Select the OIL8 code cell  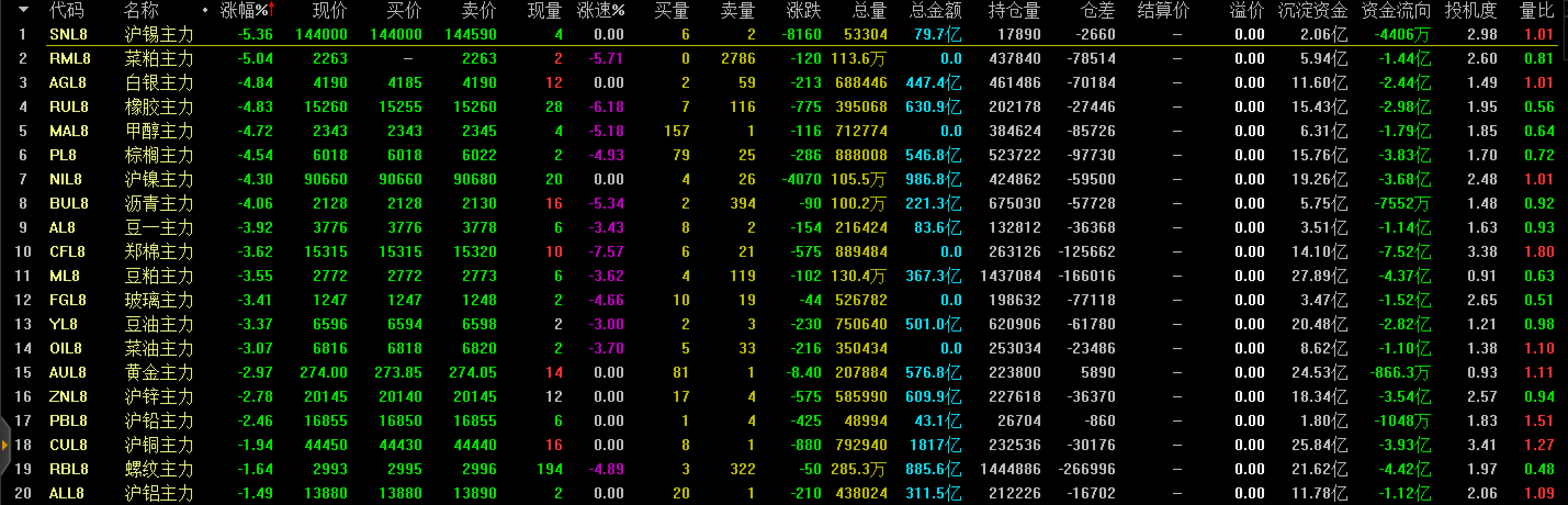tap(66, 349)
